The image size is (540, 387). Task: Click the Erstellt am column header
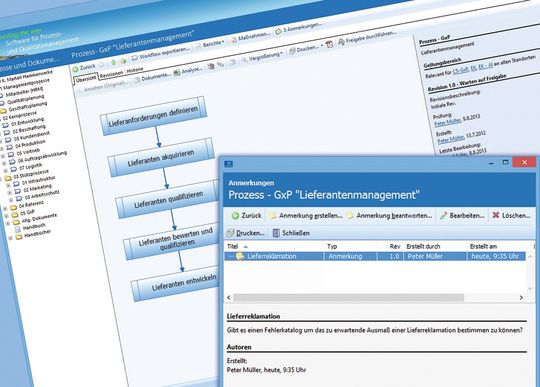(483, 247)
